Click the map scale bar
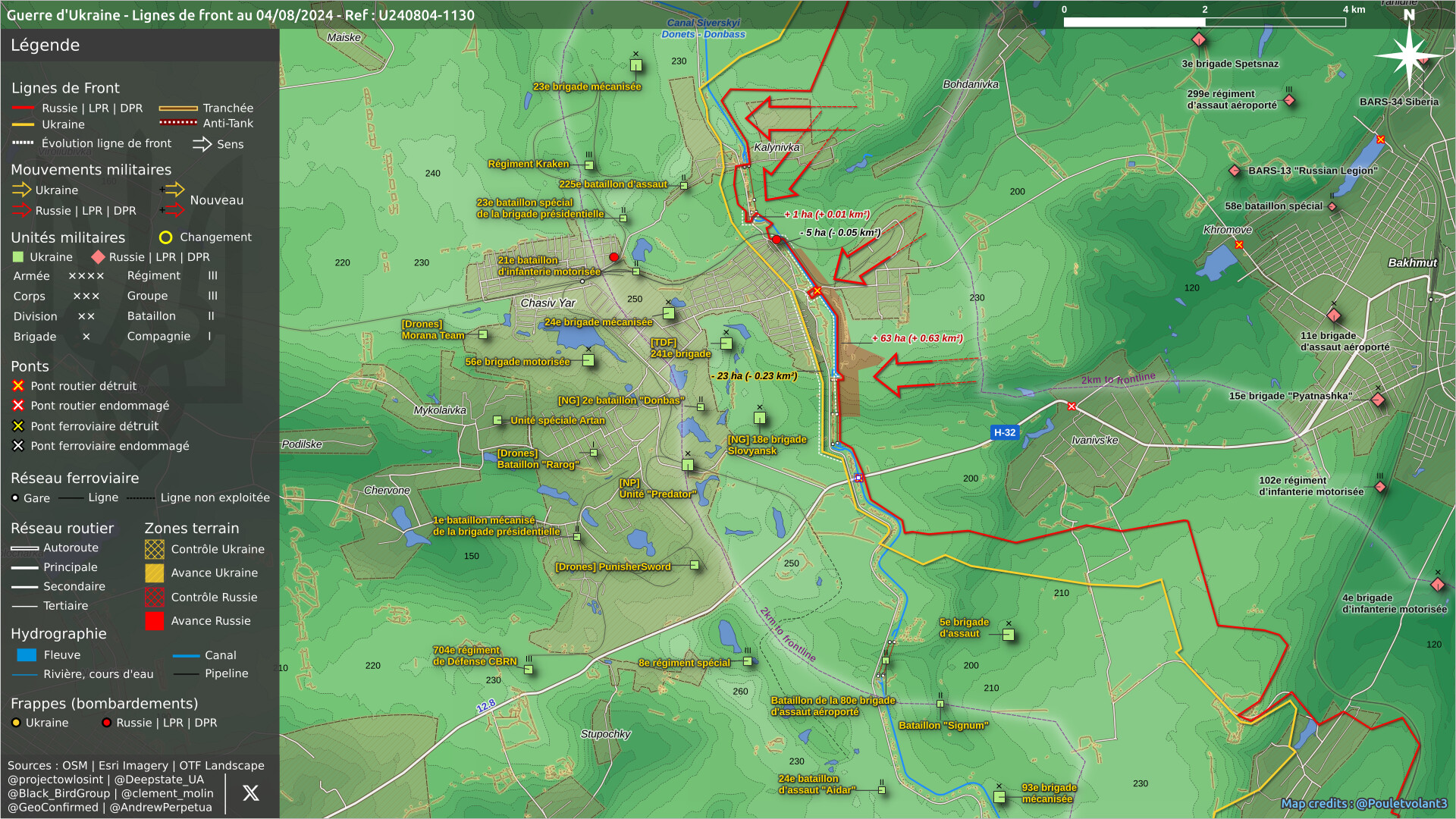Image resolution: width=1456 pixels, height=819 pixels. pos(1204,22)
